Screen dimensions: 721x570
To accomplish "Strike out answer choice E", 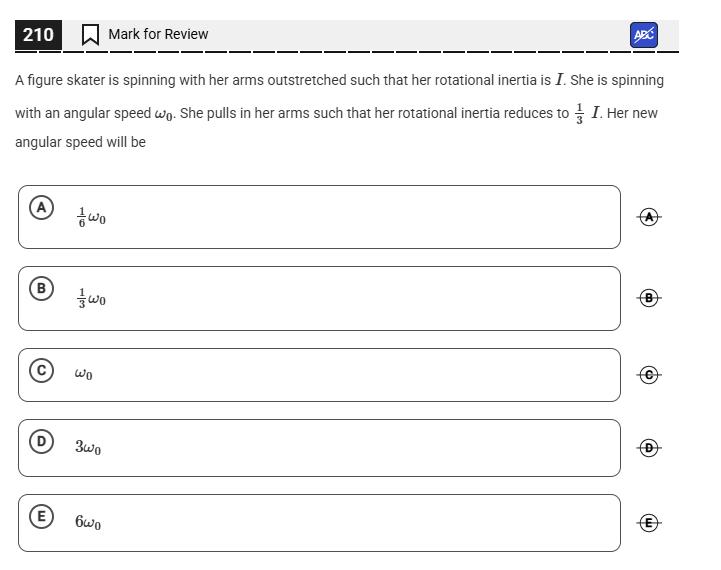I will point(649,522).
